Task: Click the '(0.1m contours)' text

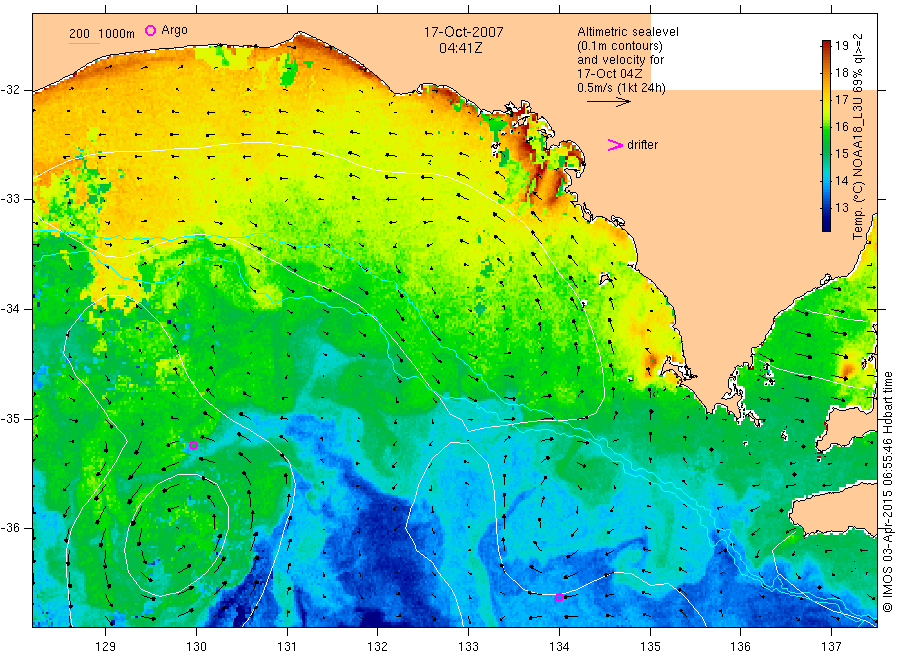Action: click(x=620, y=46)
